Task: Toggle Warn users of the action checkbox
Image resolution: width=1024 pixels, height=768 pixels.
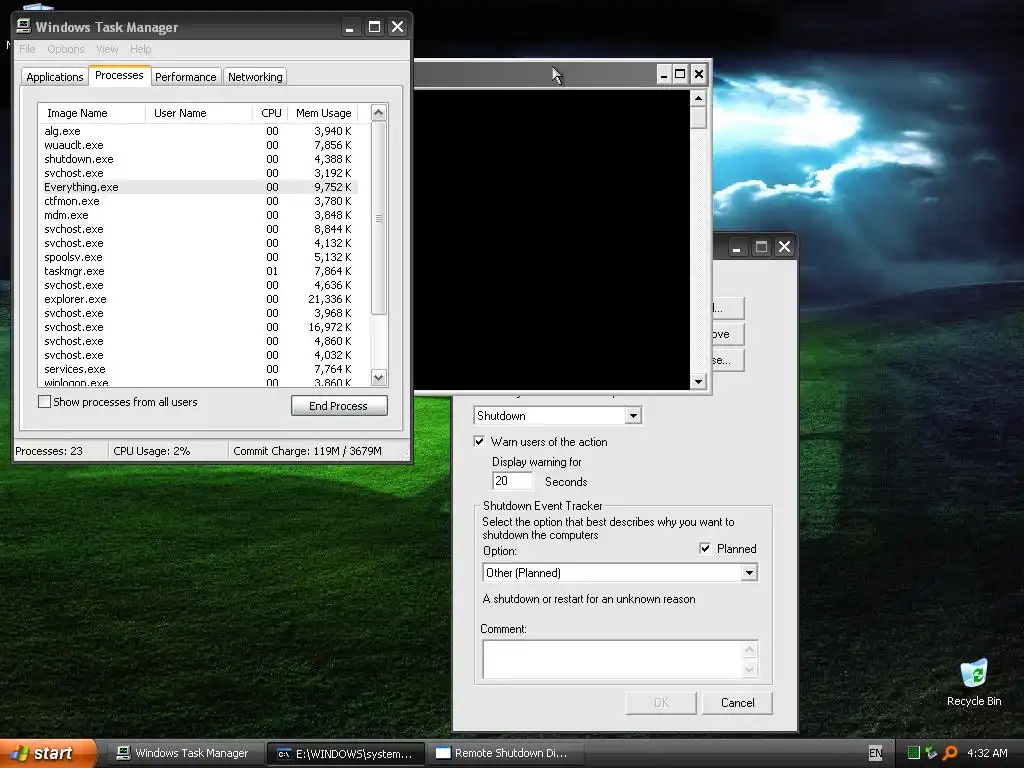Action: click(479, 441)
